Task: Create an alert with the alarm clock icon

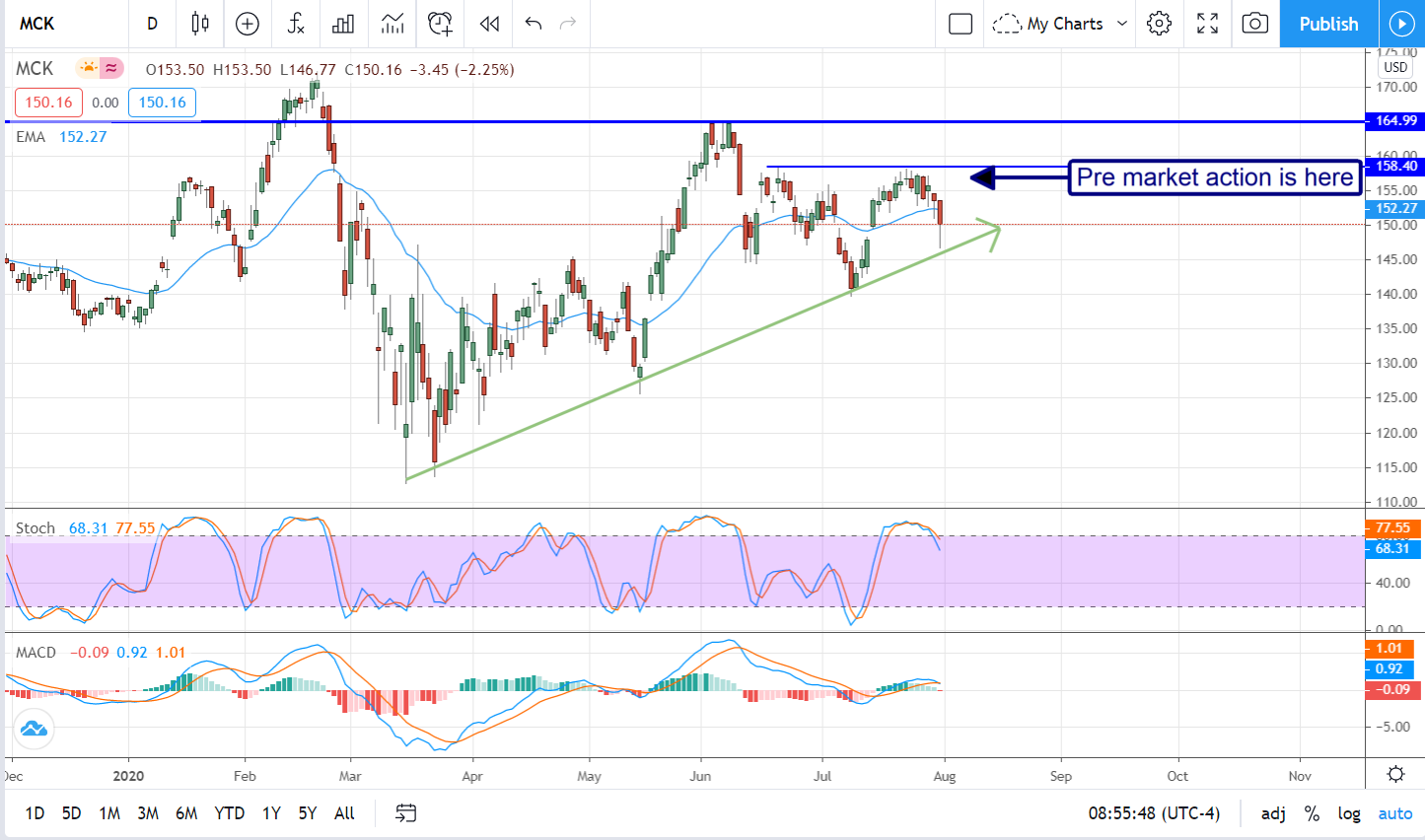Action: pos(441,24)
